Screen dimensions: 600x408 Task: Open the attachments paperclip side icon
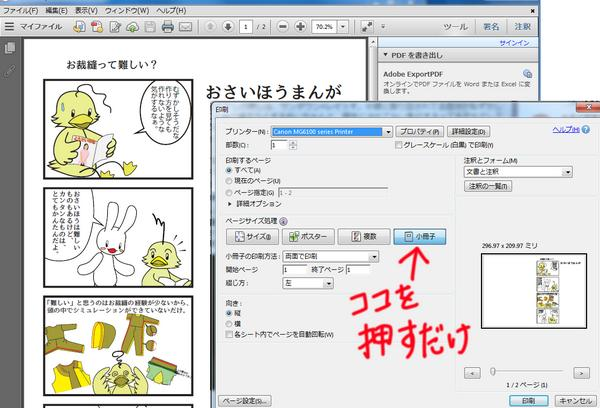click(10, 71)
